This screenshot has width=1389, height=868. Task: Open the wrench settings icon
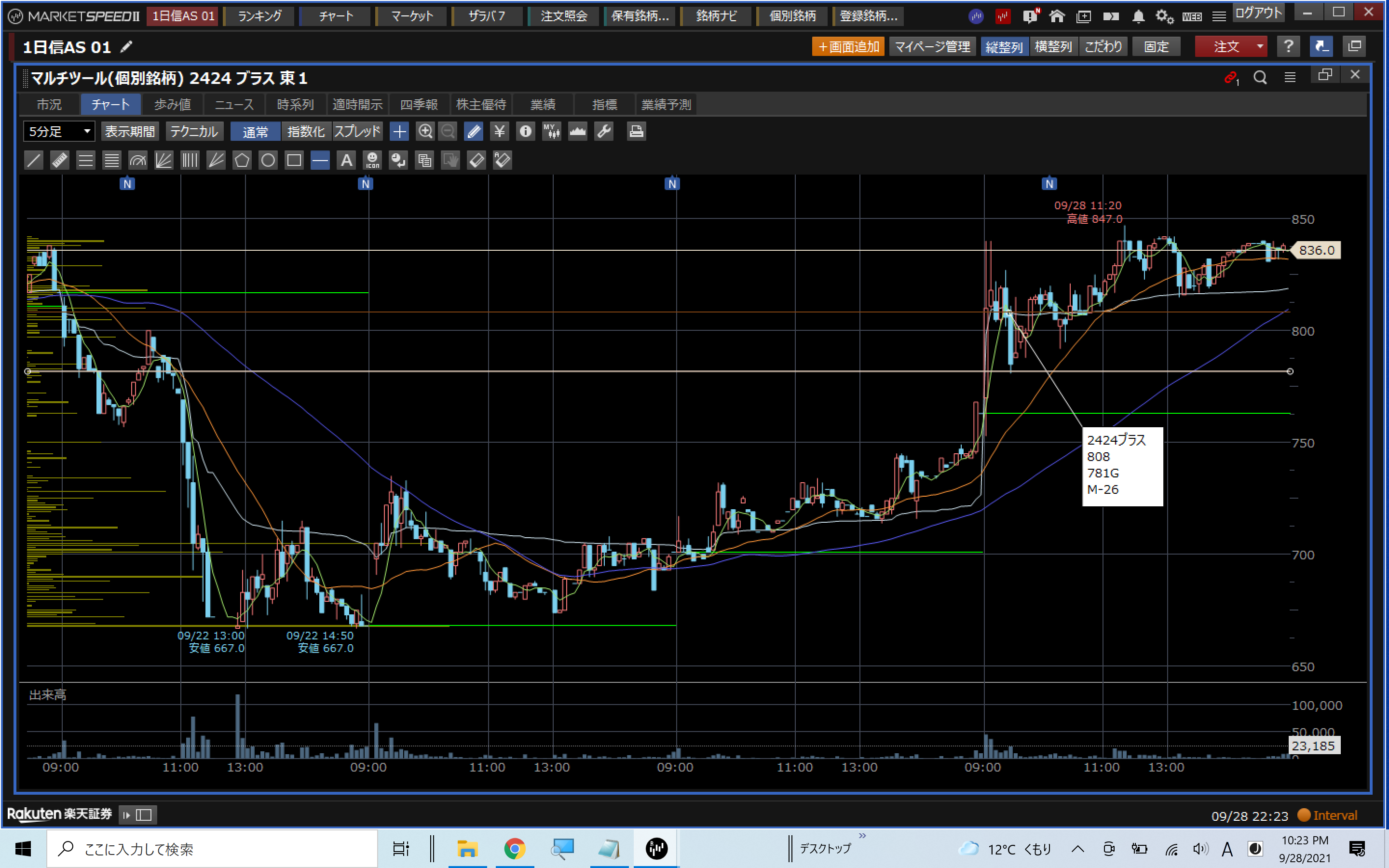coord(604,132)
